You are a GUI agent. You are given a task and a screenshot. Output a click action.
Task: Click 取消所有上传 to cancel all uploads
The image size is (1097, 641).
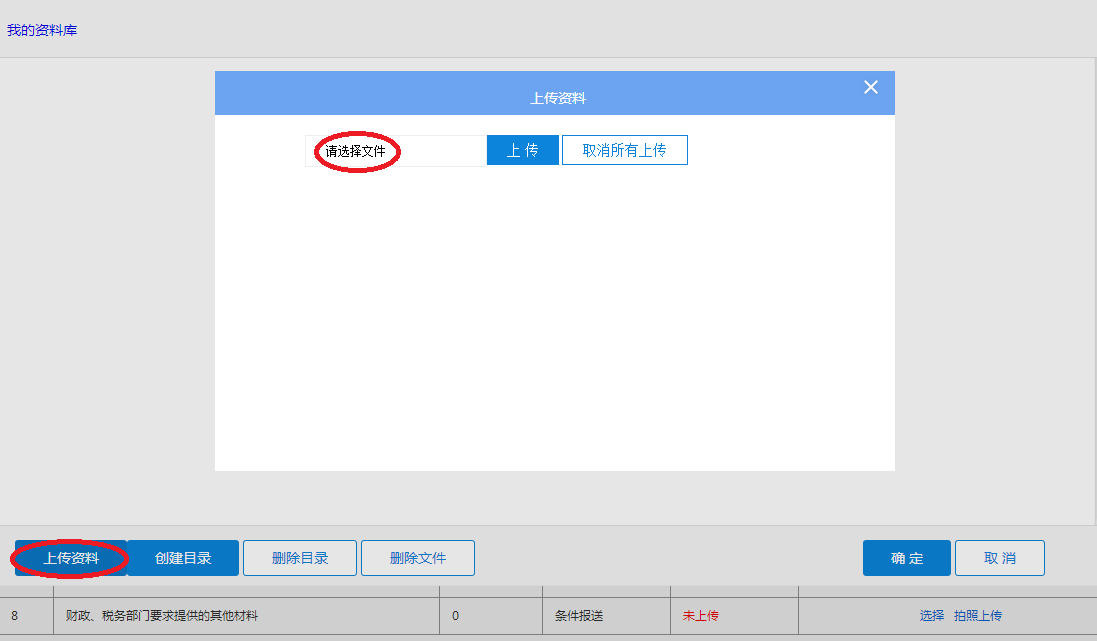pyautogui.click(x=624, y=151)
